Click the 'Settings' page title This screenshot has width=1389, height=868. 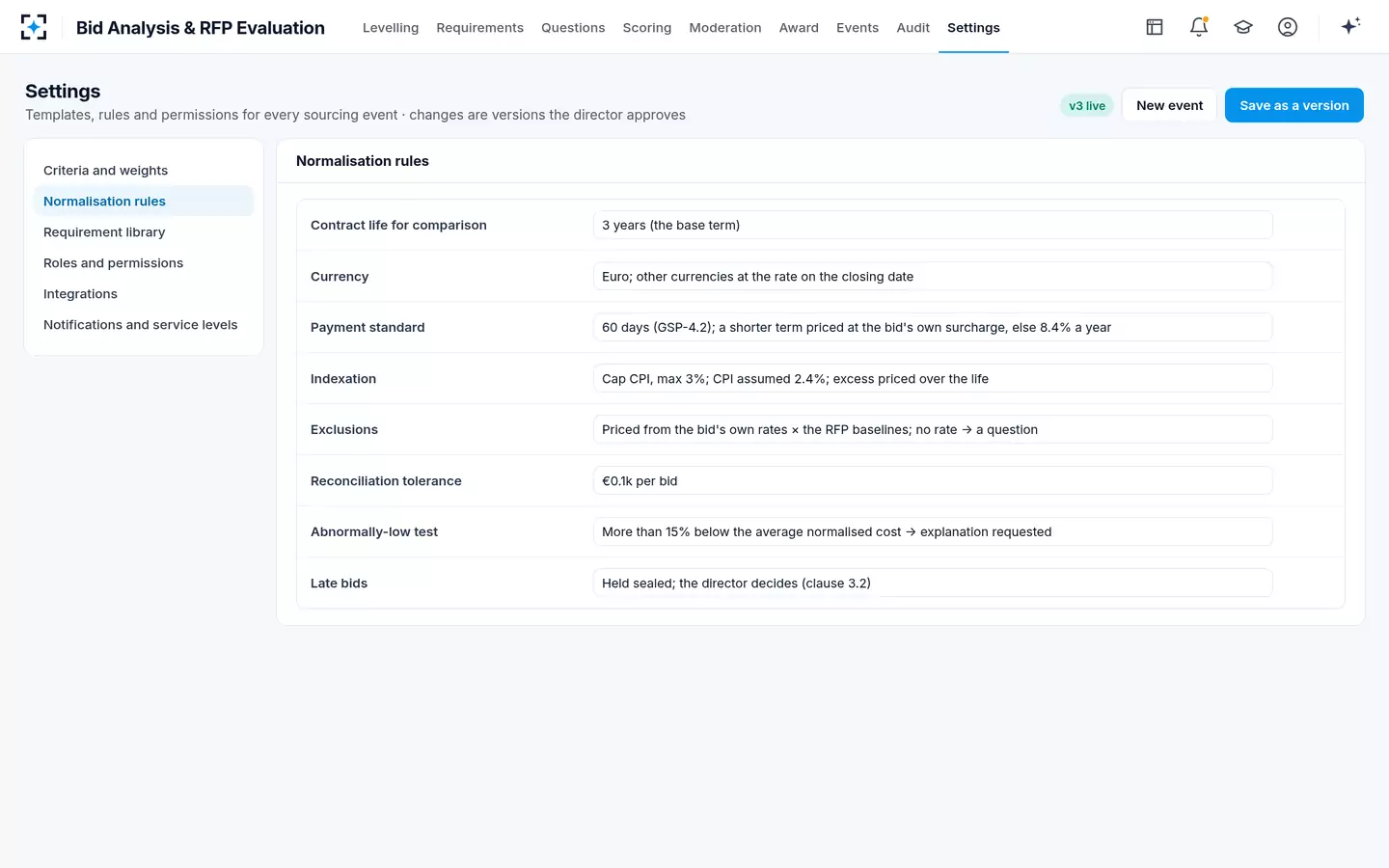coord(63,91)
